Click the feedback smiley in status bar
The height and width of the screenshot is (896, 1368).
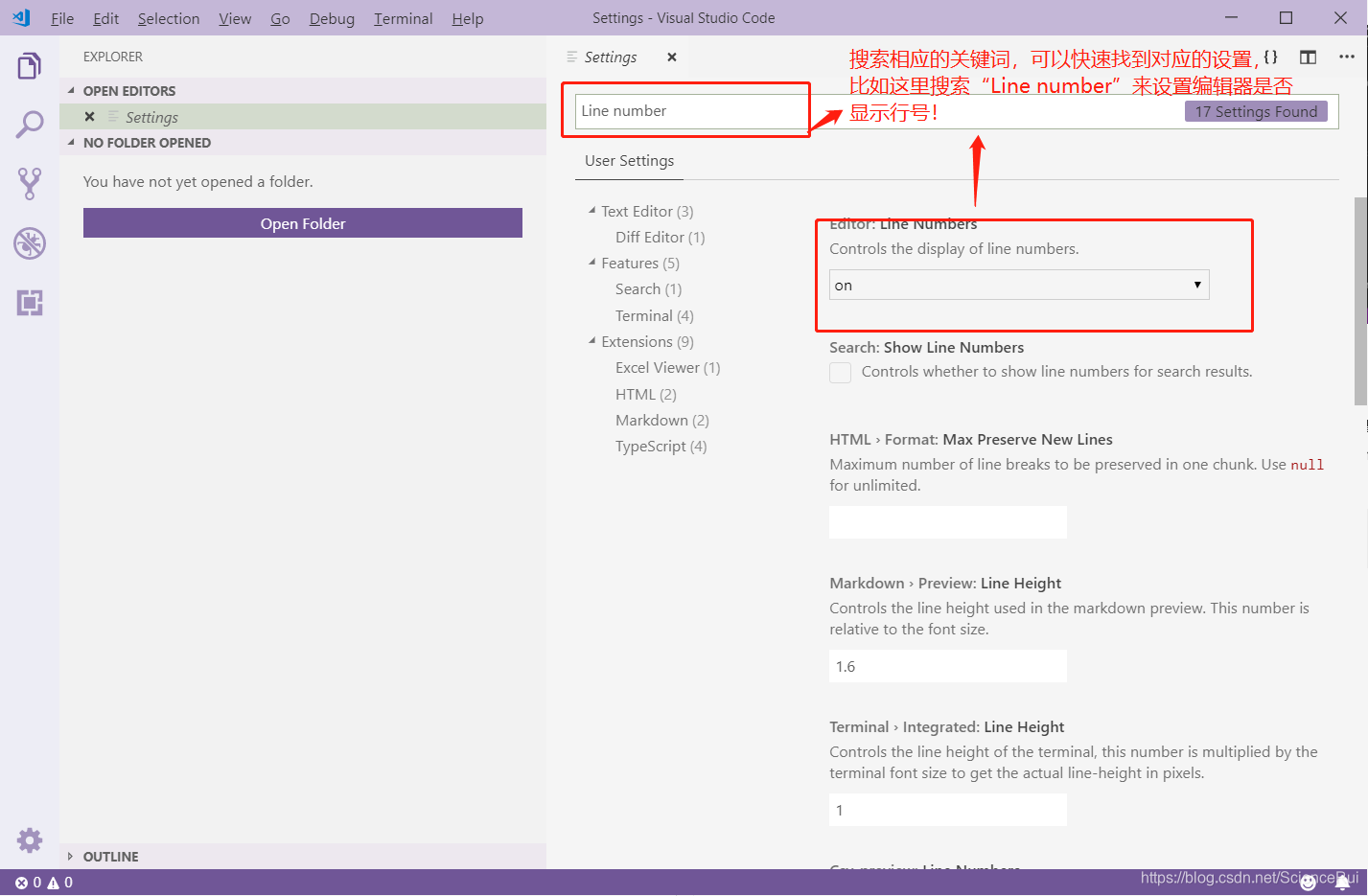1309,884
